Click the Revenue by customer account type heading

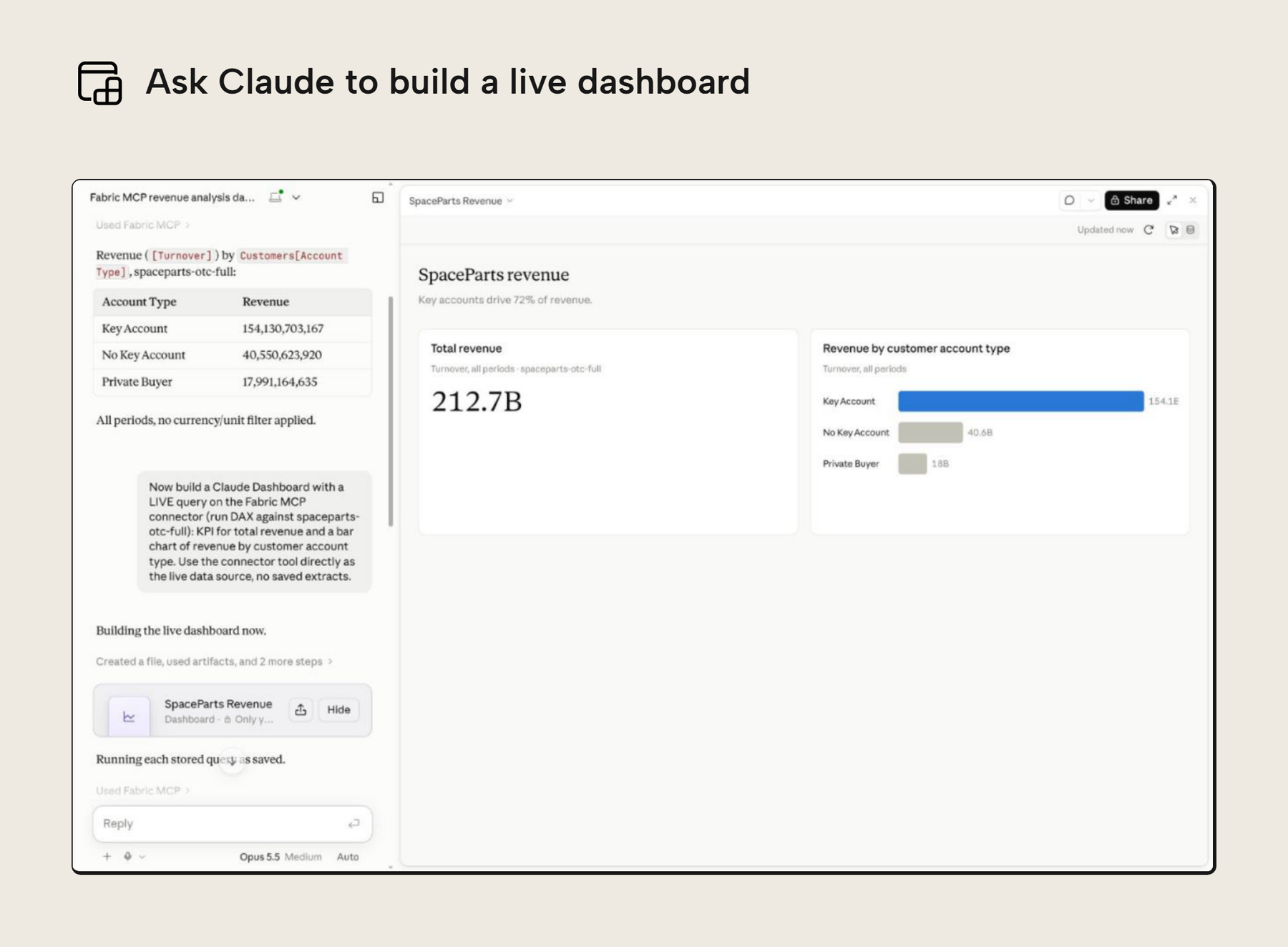[916, 349]
